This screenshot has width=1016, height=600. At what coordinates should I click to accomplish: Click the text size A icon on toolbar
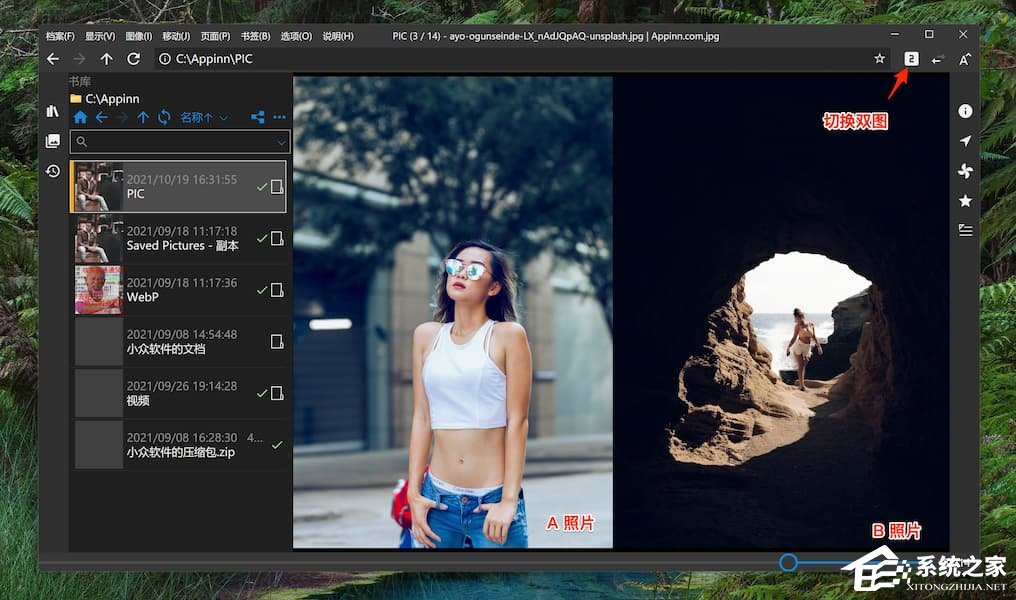point(965,60)
